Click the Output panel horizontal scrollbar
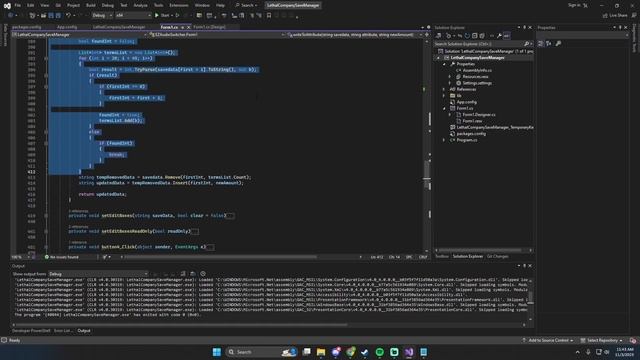640x360 pixels. pos(182,325)
